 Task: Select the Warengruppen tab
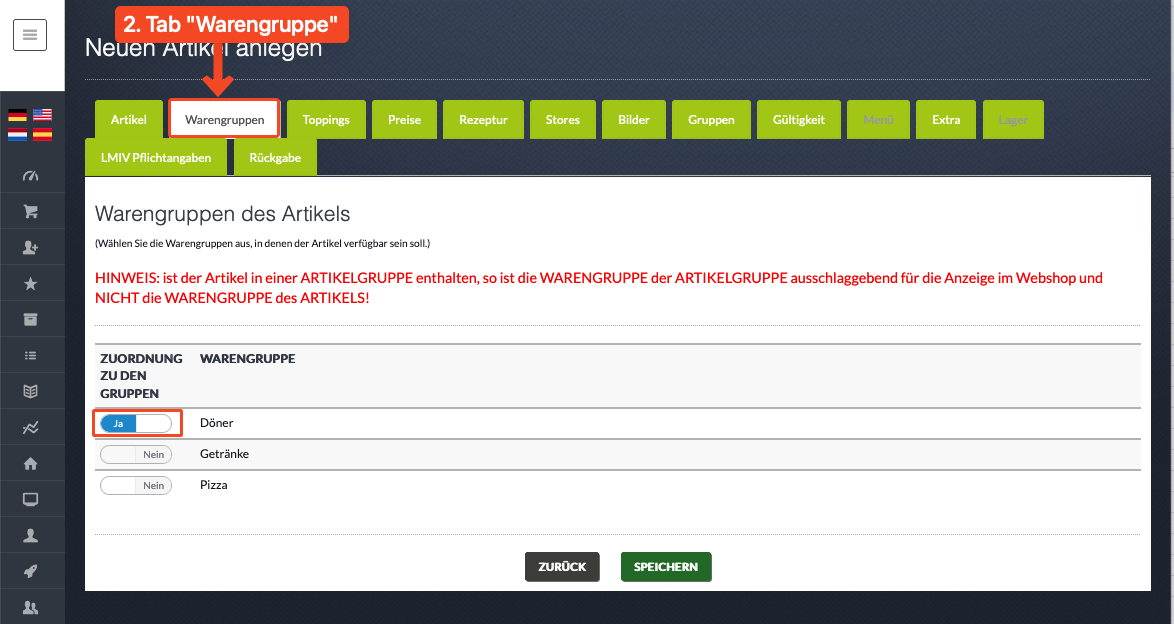tap(225, 120)
